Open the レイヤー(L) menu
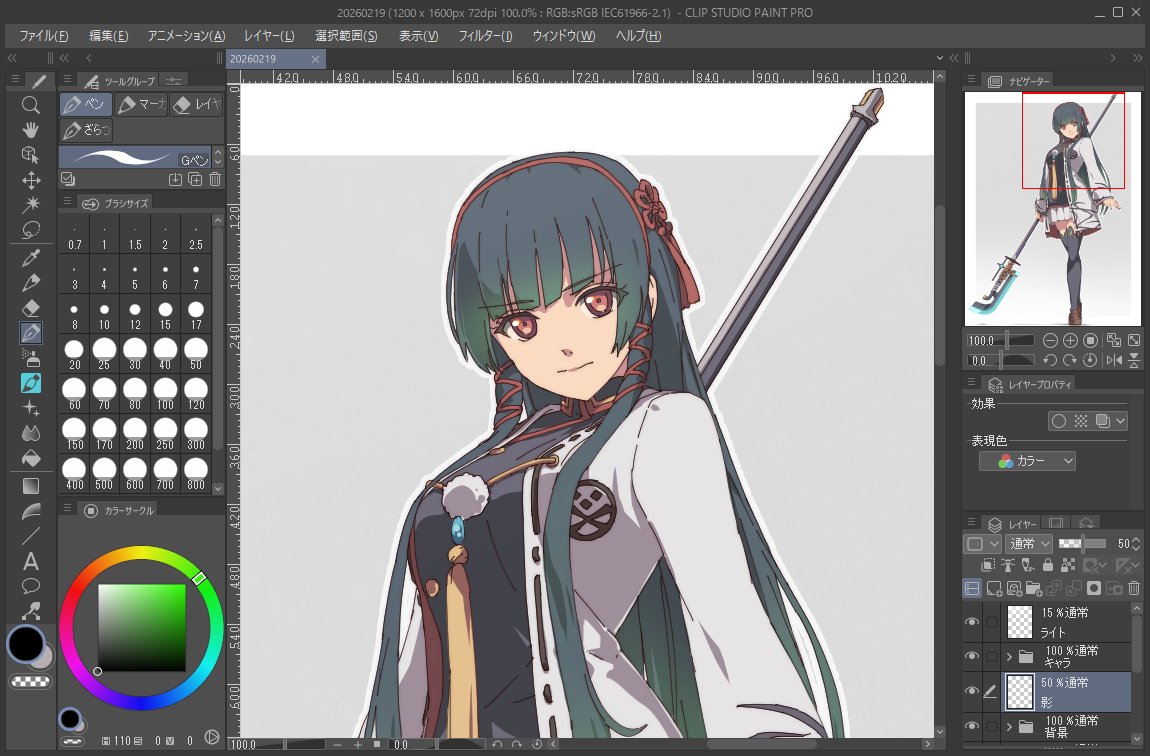This screenshot has width=1150, height=756. pos(269,36)
